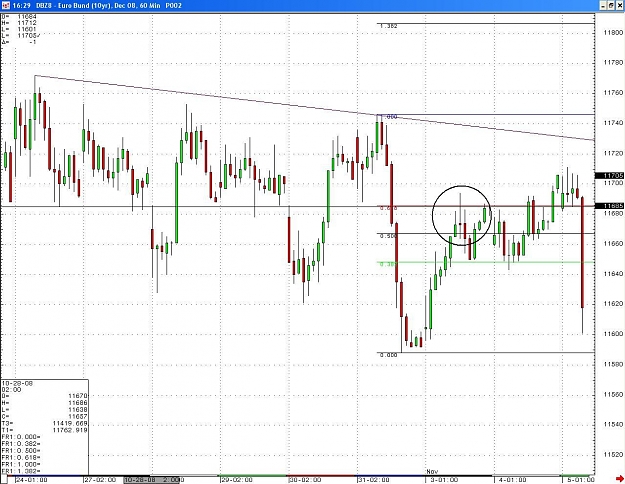Click the red arrow at bottom-right corner

tap(619, 478)
